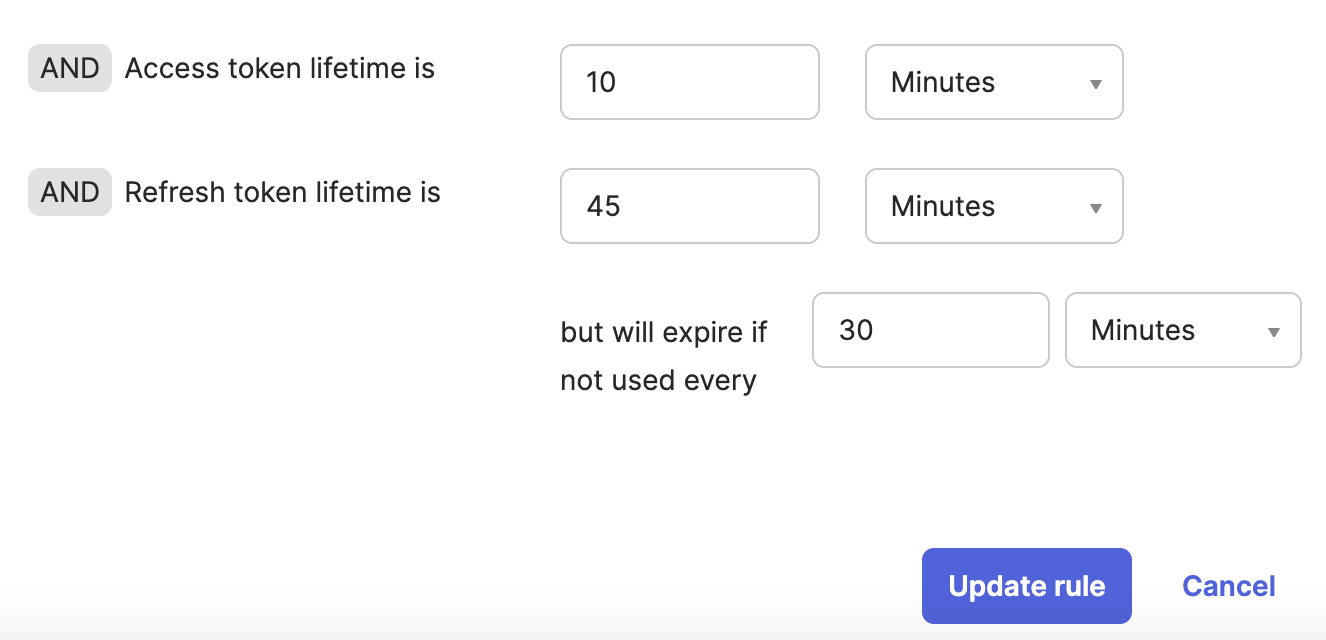Click the inactivity expiry field showing 30
Image resolution: width=1326 pixels, height=640 pixels.
(x=930, y=330)
